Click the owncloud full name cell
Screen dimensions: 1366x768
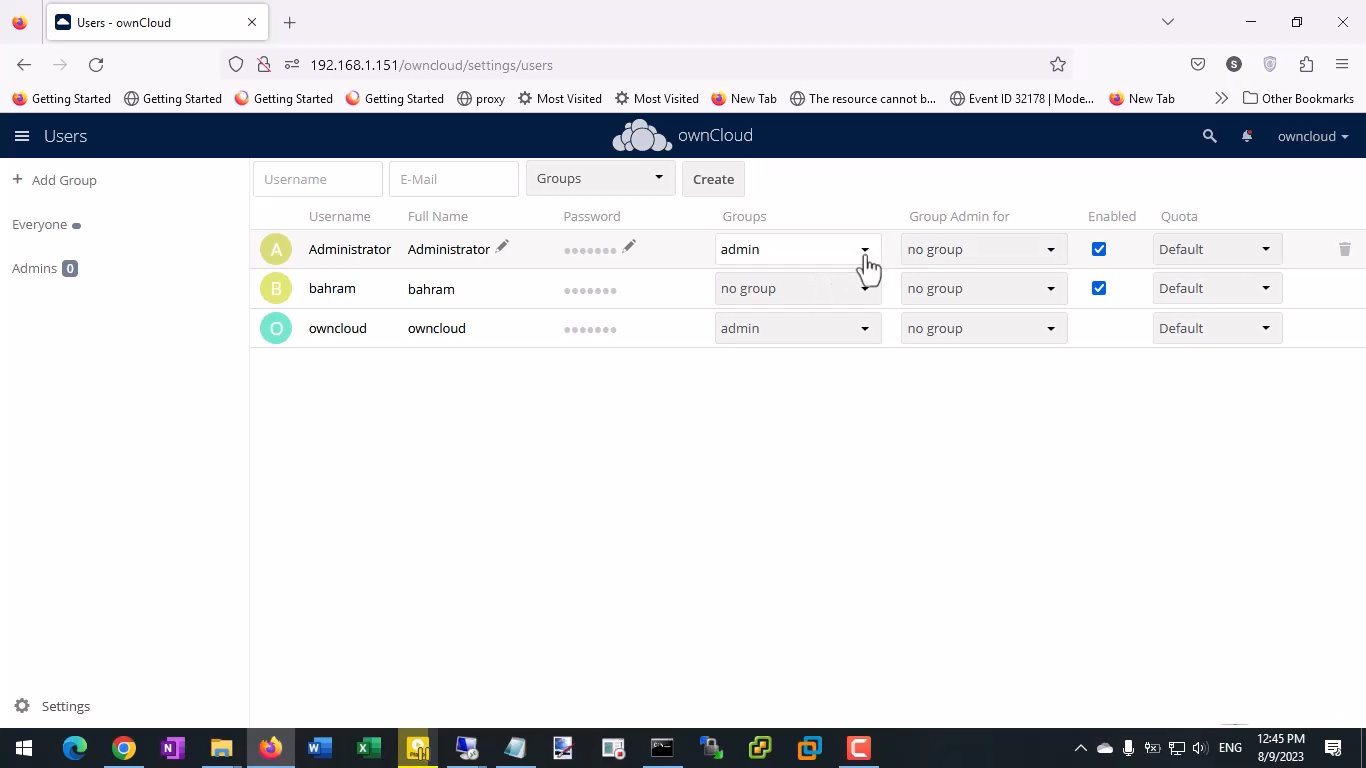[437, 328]
